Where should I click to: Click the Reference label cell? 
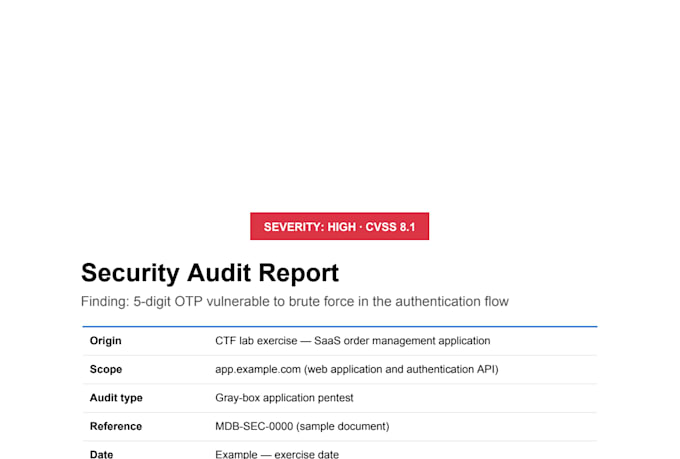[x=116, y=426]
